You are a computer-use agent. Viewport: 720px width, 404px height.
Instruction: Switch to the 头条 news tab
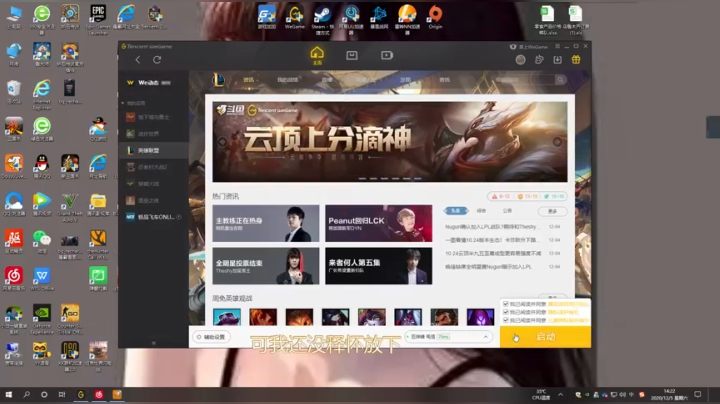click(x=456, y=211)
